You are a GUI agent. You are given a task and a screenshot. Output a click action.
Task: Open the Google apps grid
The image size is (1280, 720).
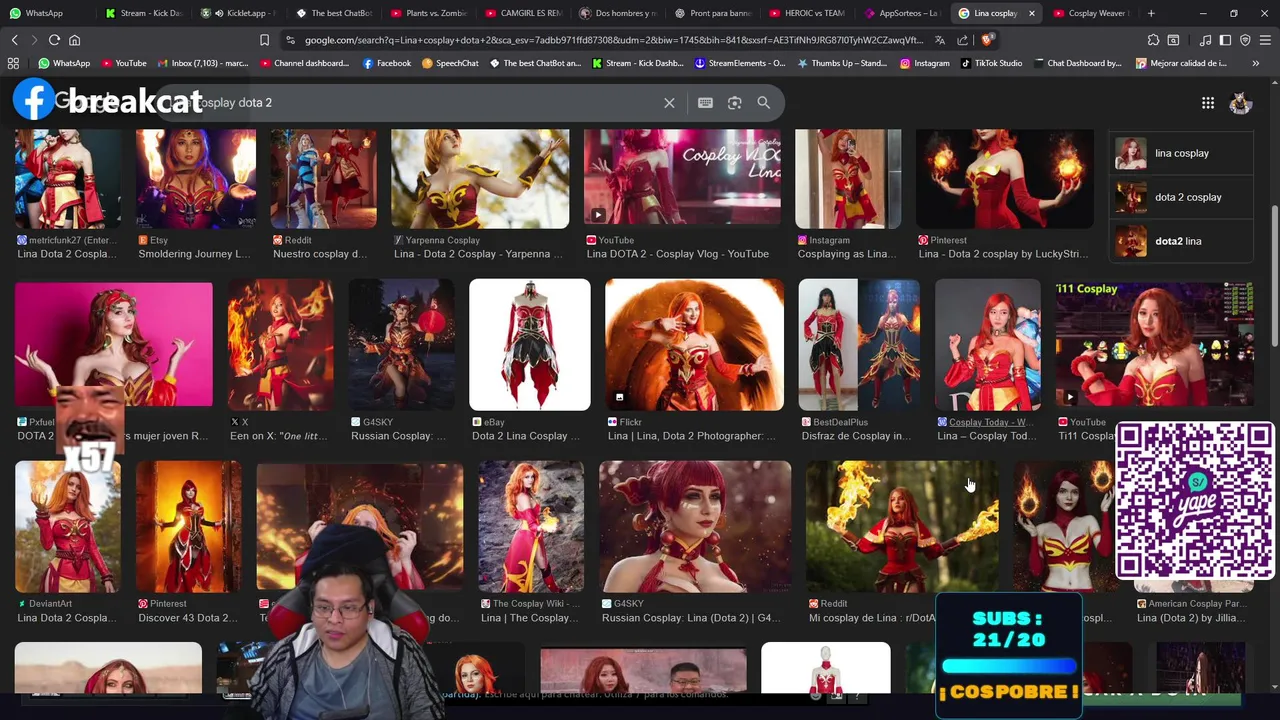pyautogui.click(x=1208, y=103)
